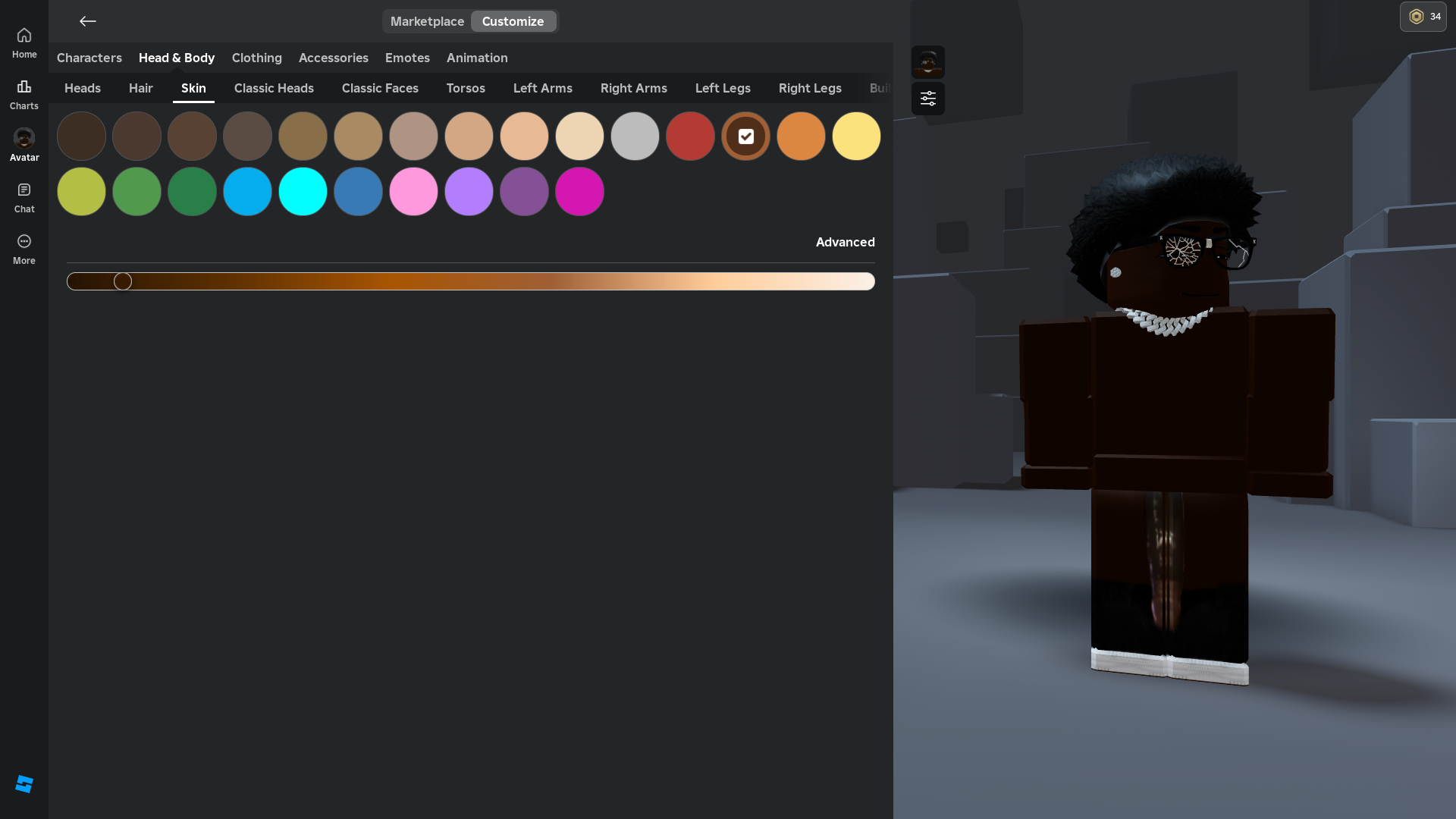Open the Clothing category
The image size is (1456, 819).
256,58
